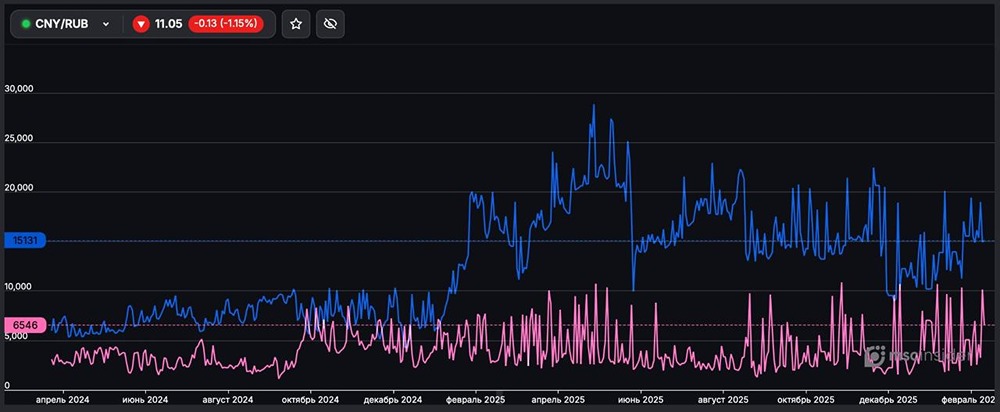The height and width of the screenshot is (412, 1000).
Task: Click the октябрь 2024 axis label
Action: 311,399
